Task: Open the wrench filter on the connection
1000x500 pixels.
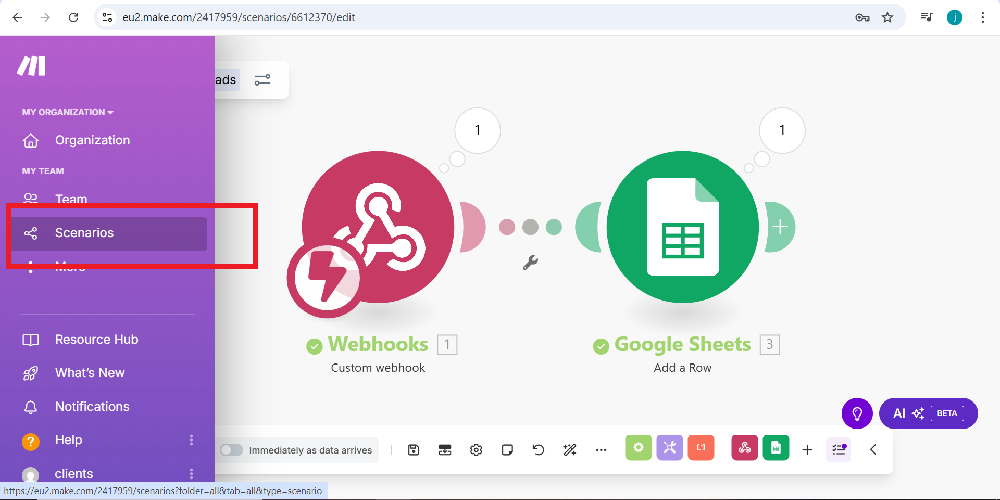Action: (530, 262)
